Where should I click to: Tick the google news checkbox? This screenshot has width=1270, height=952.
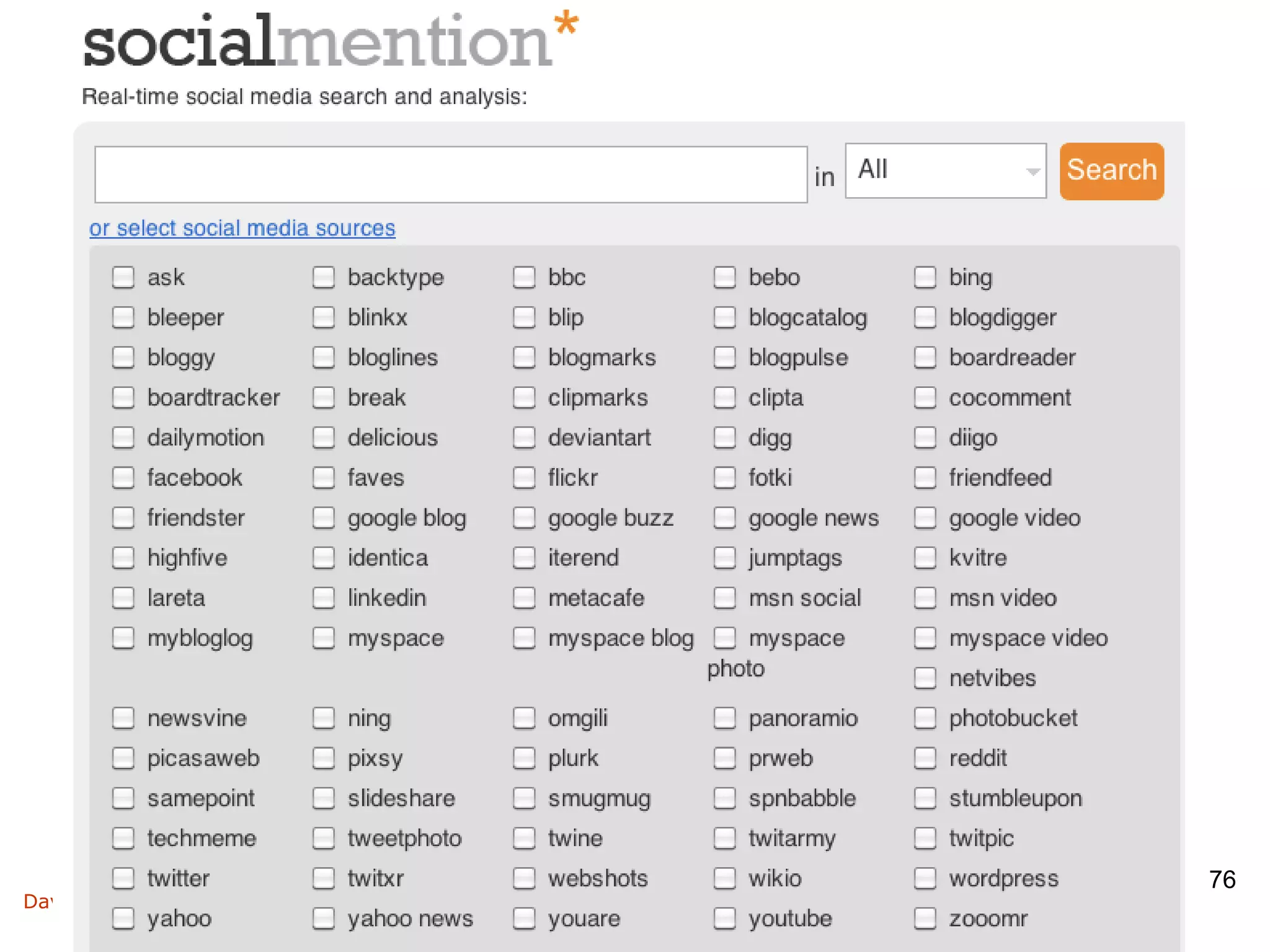[724, 518]
